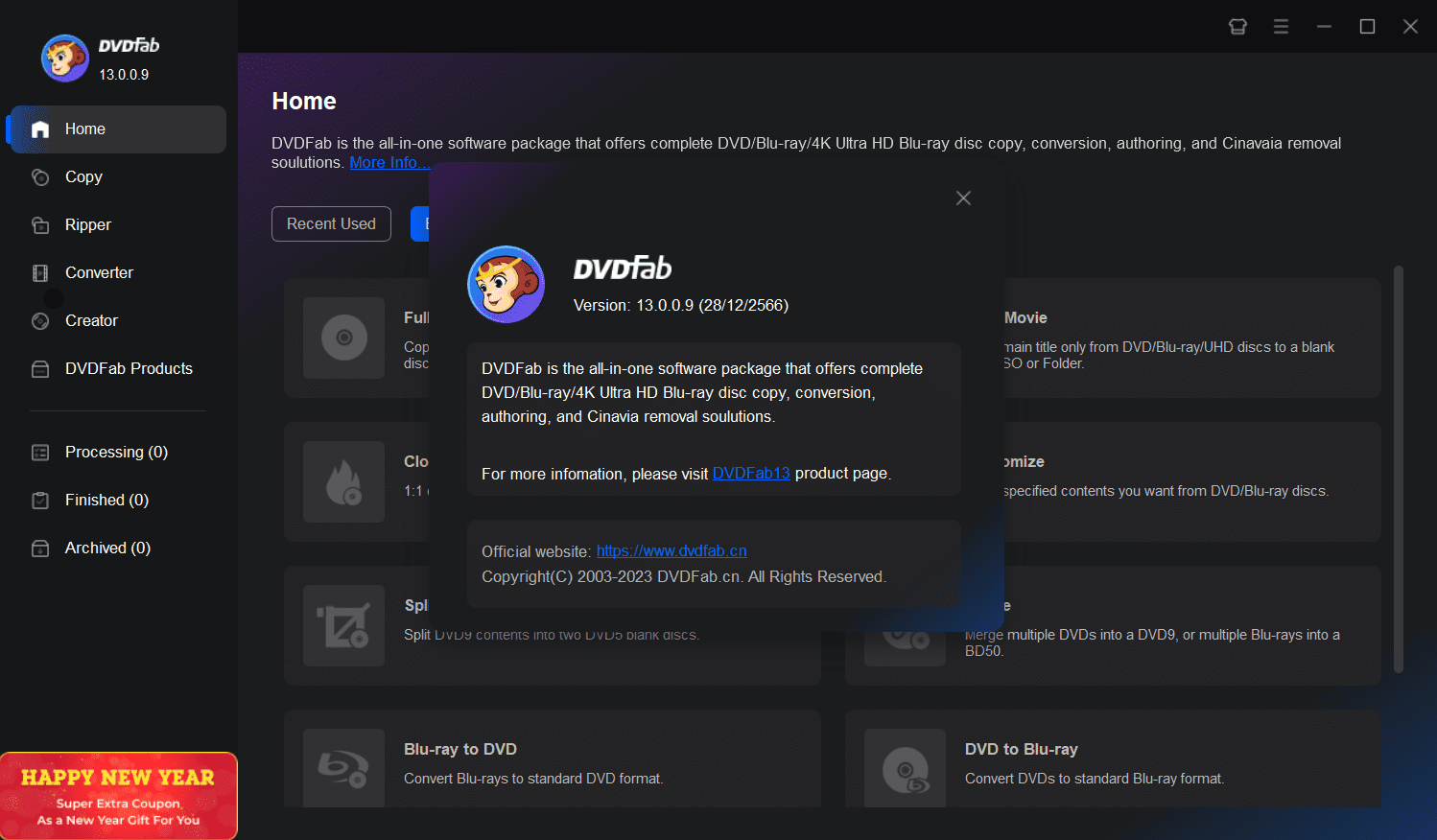Click the DVDFab monkey logo in sidebar
Image resolution: width=1437 pixels, height=840 pixels.
(65, 58)
